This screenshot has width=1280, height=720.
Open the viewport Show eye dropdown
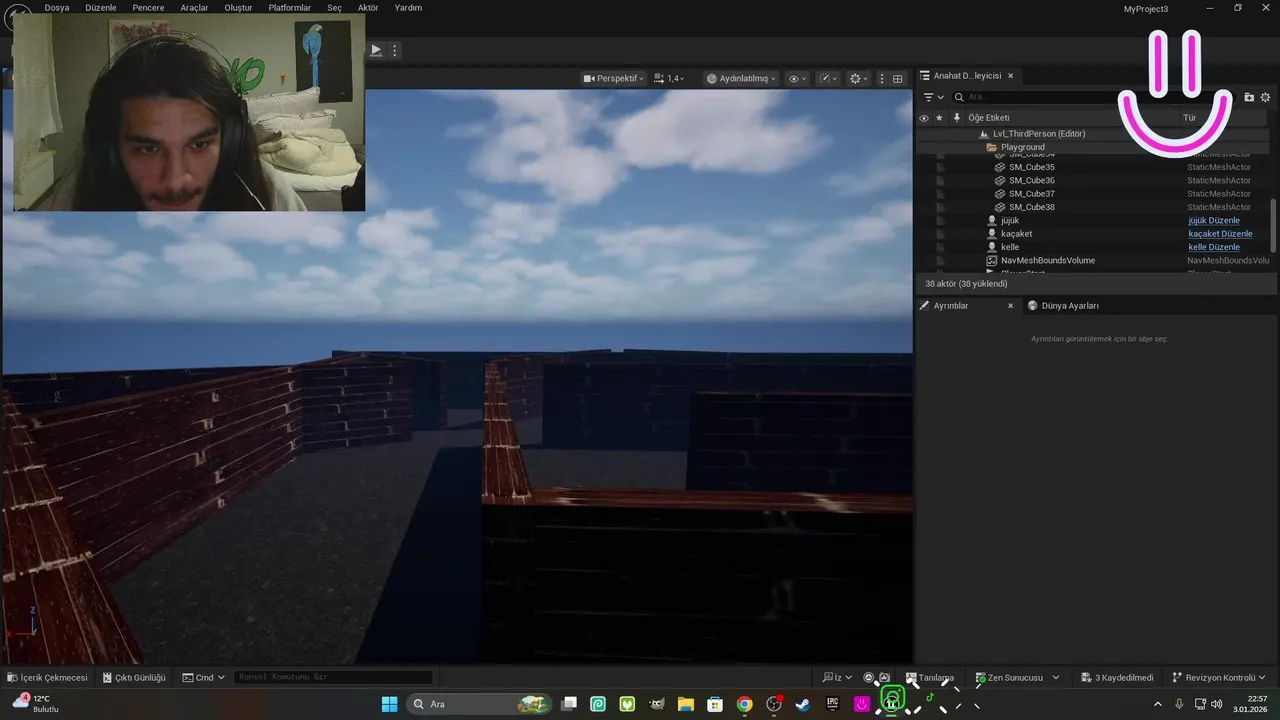(x=797, y=78)
